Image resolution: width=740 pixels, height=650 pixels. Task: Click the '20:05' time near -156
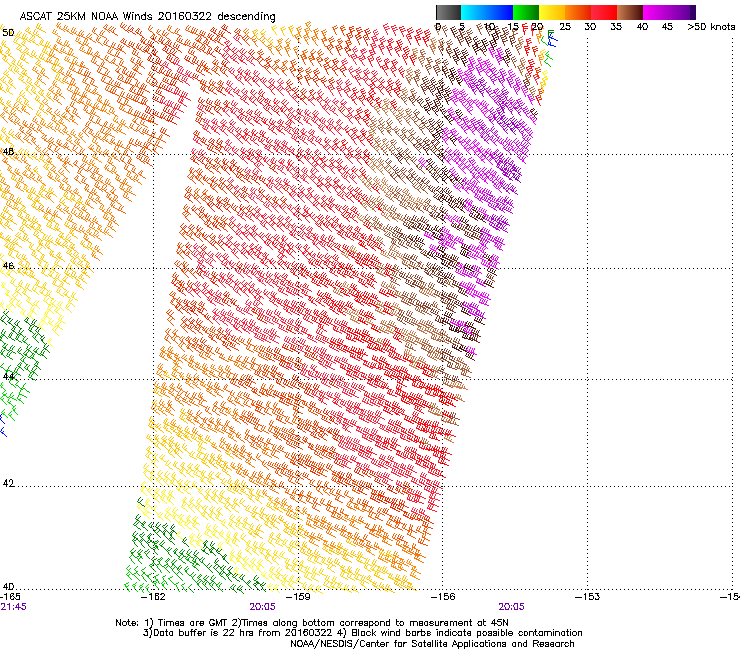point(511,607)
